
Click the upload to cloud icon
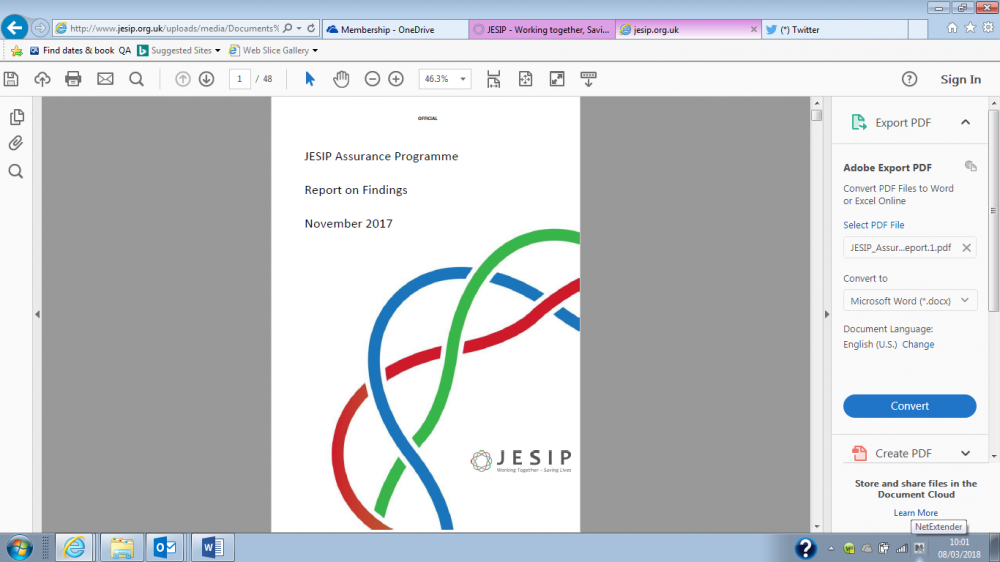(42, 79)
